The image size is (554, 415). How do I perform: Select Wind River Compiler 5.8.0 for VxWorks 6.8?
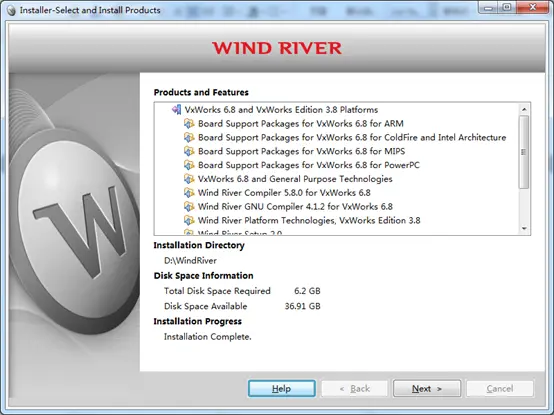(284, 193)
